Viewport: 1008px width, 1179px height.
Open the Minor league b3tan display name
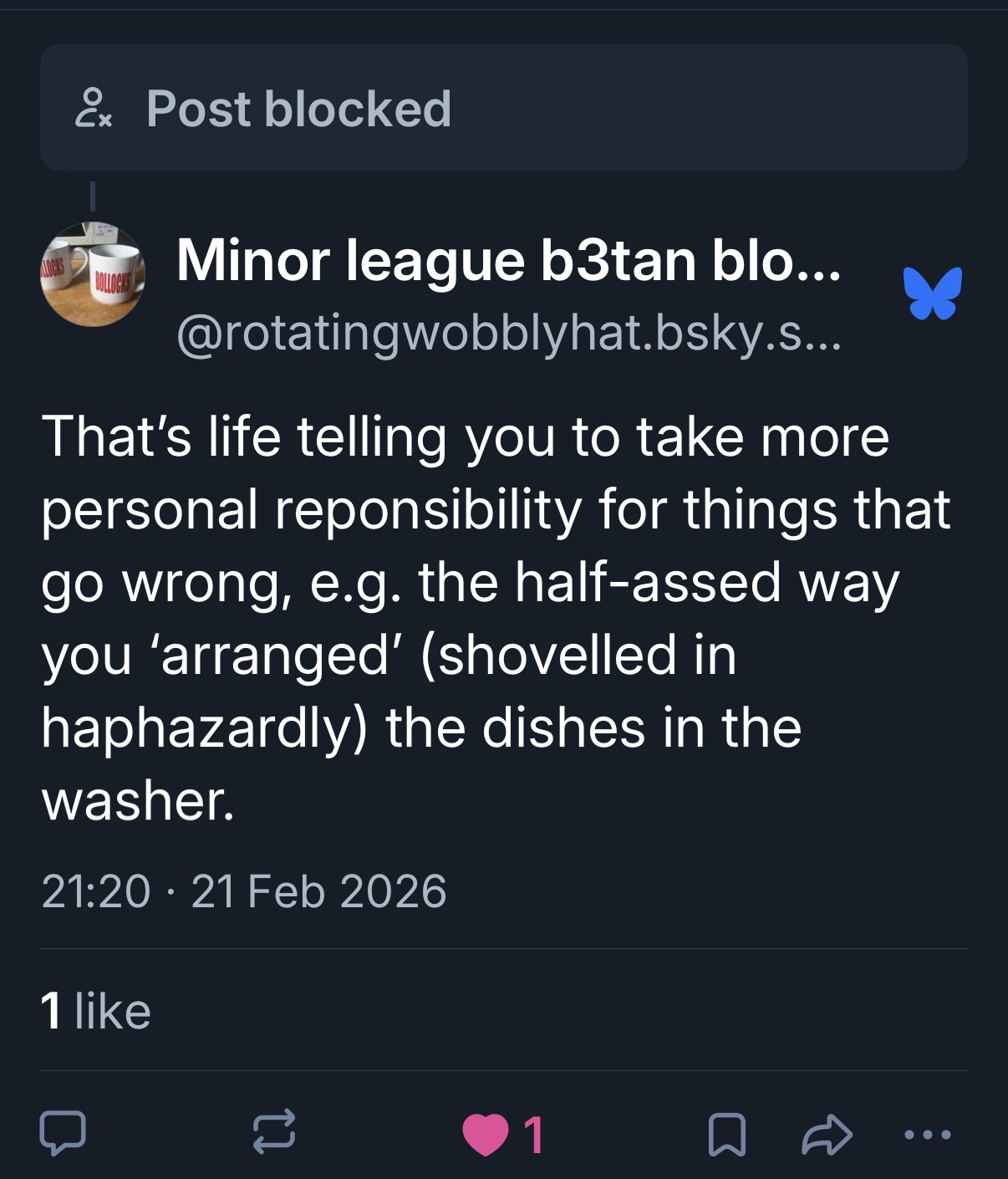point(508,260)
